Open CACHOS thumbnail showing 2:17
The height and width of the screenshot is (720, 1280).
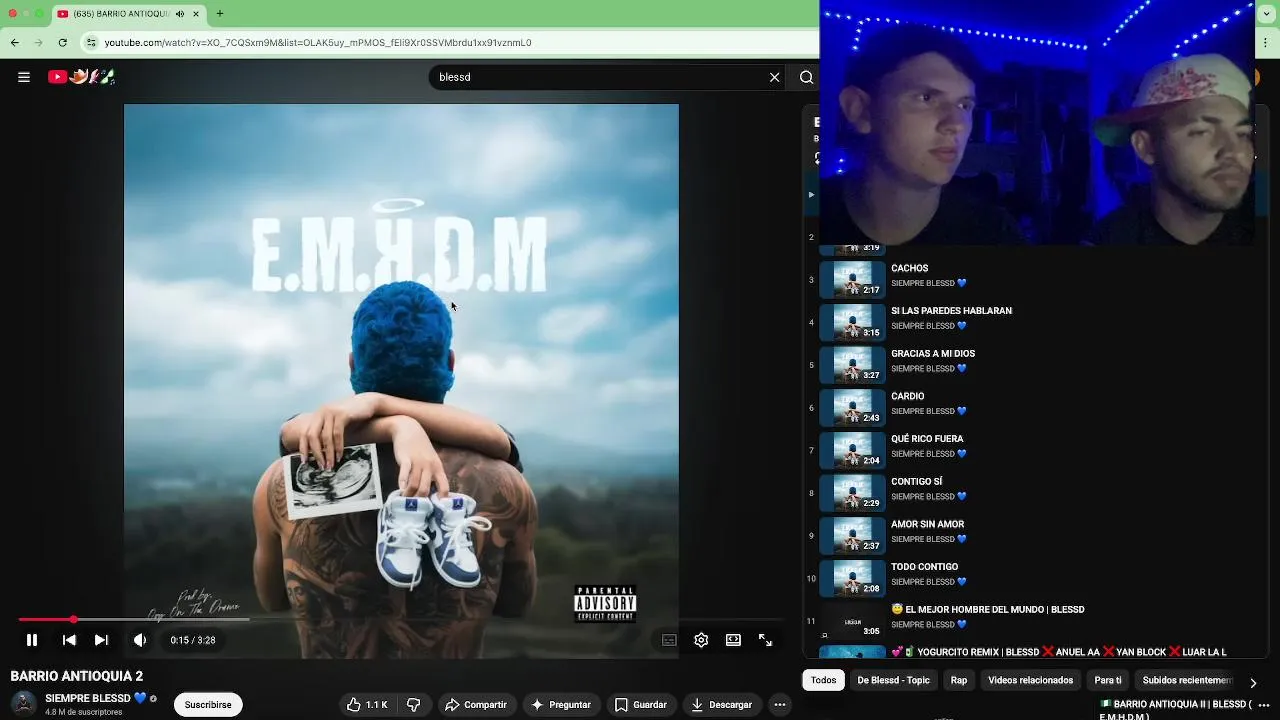(852, 279)
